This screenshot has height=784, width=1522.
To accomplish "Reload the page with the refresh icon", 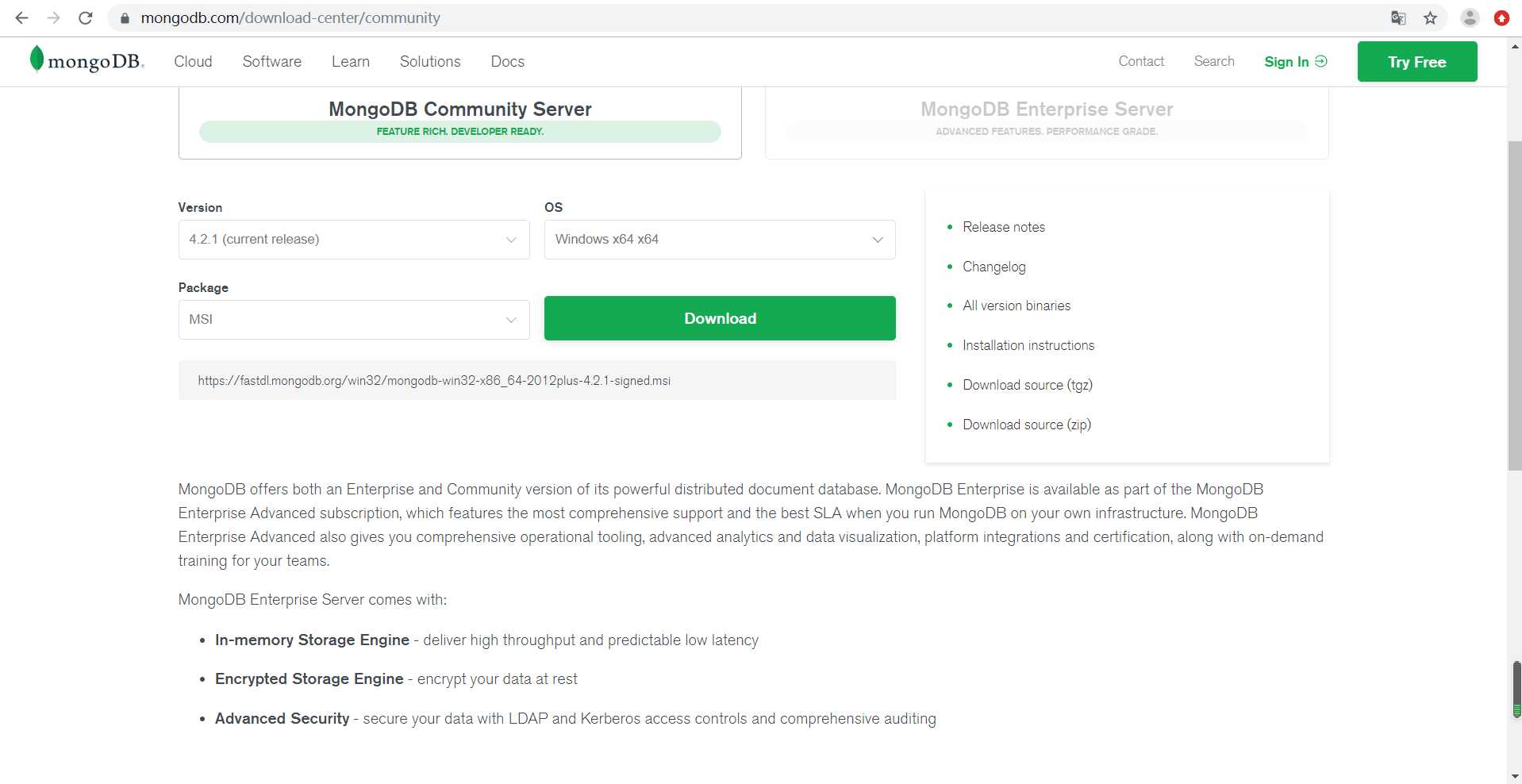I will pyautogui.click(x=86, y=17).
